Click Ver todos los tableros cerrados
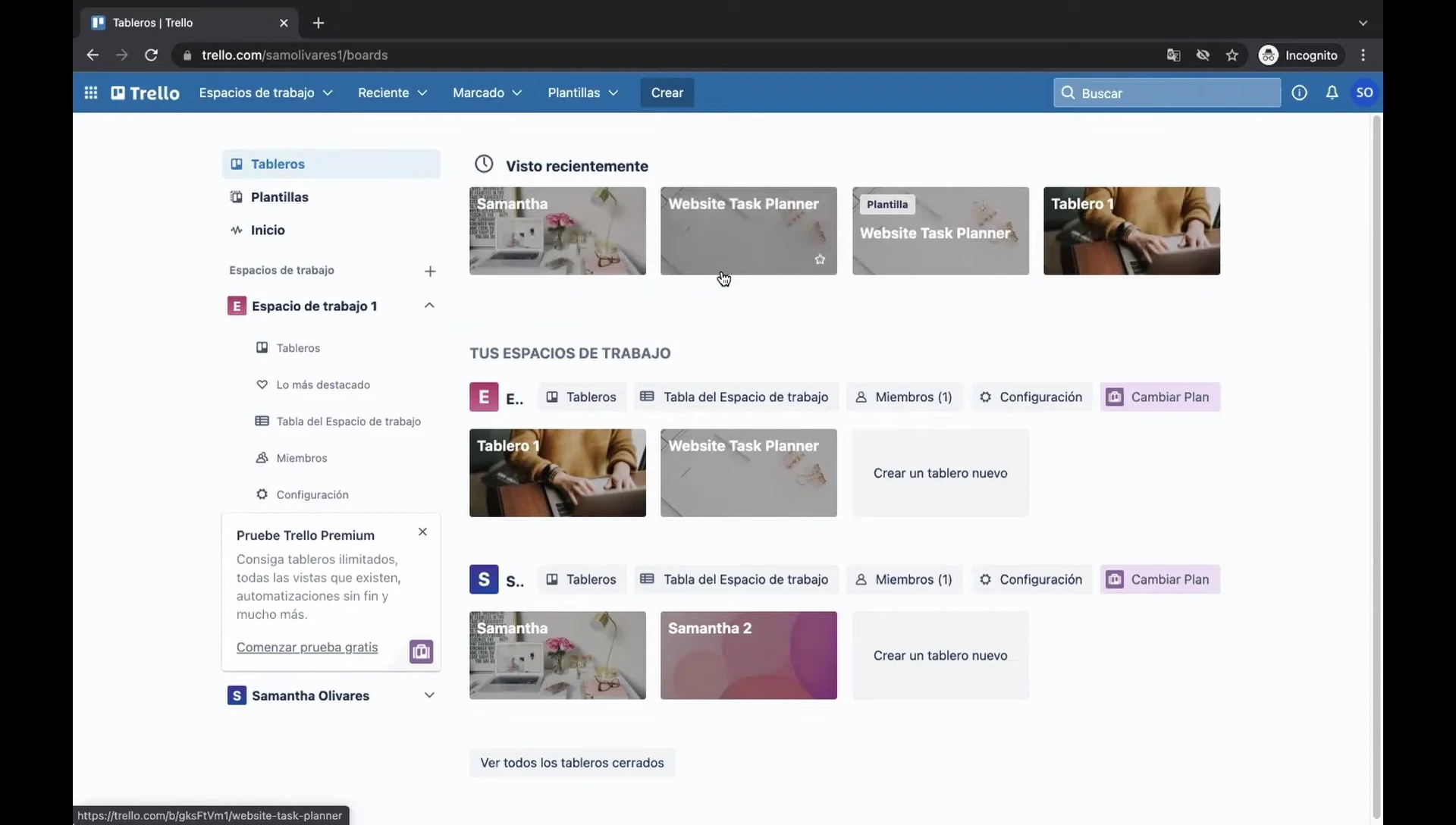 pos(572,763)
